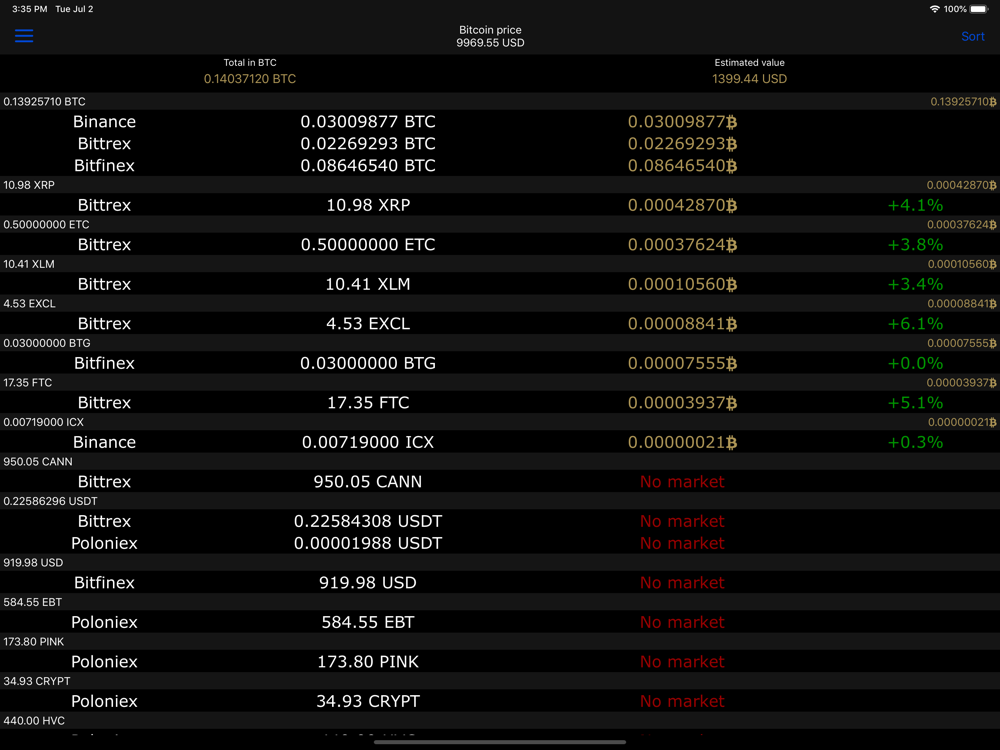Tap the +6.1% change for EXCL

click(915, 323)
